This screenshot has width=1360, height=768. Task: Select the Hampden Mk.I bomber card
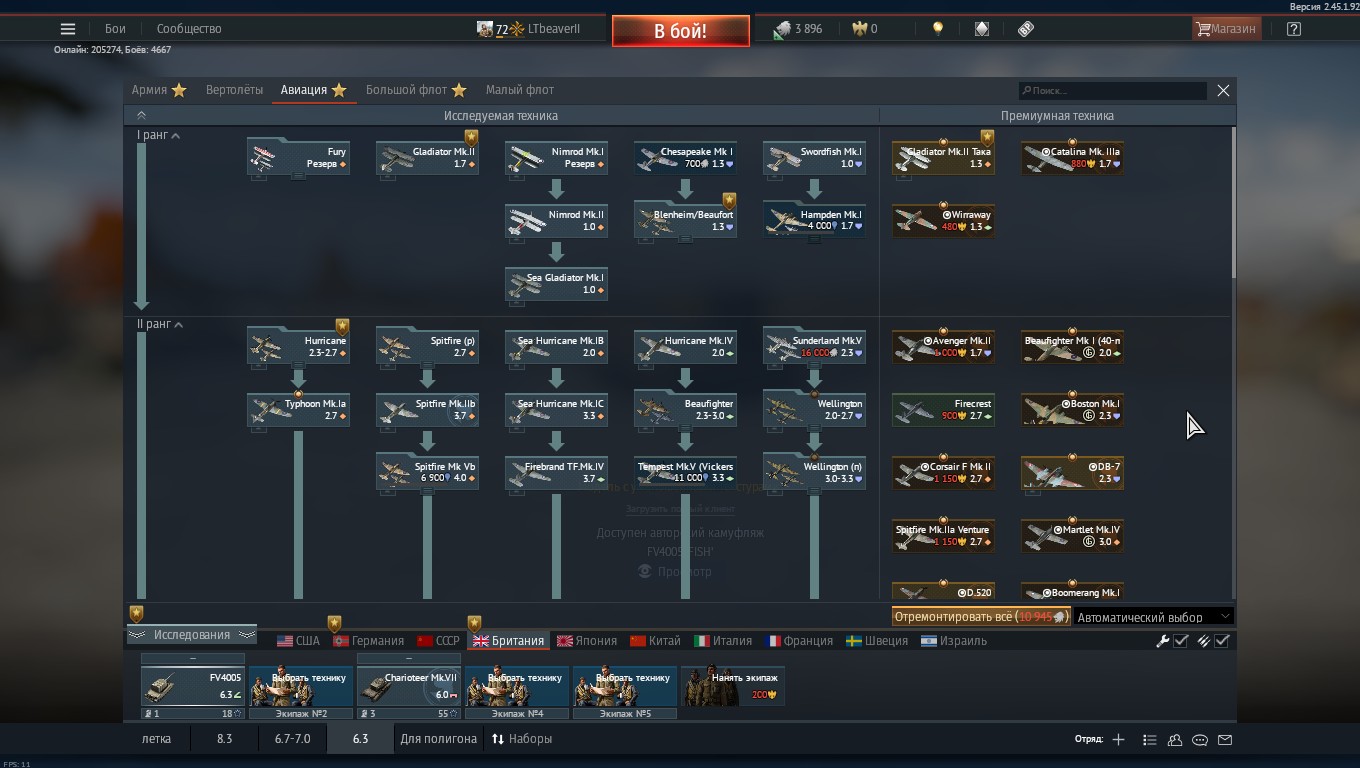tap(814, 221)
